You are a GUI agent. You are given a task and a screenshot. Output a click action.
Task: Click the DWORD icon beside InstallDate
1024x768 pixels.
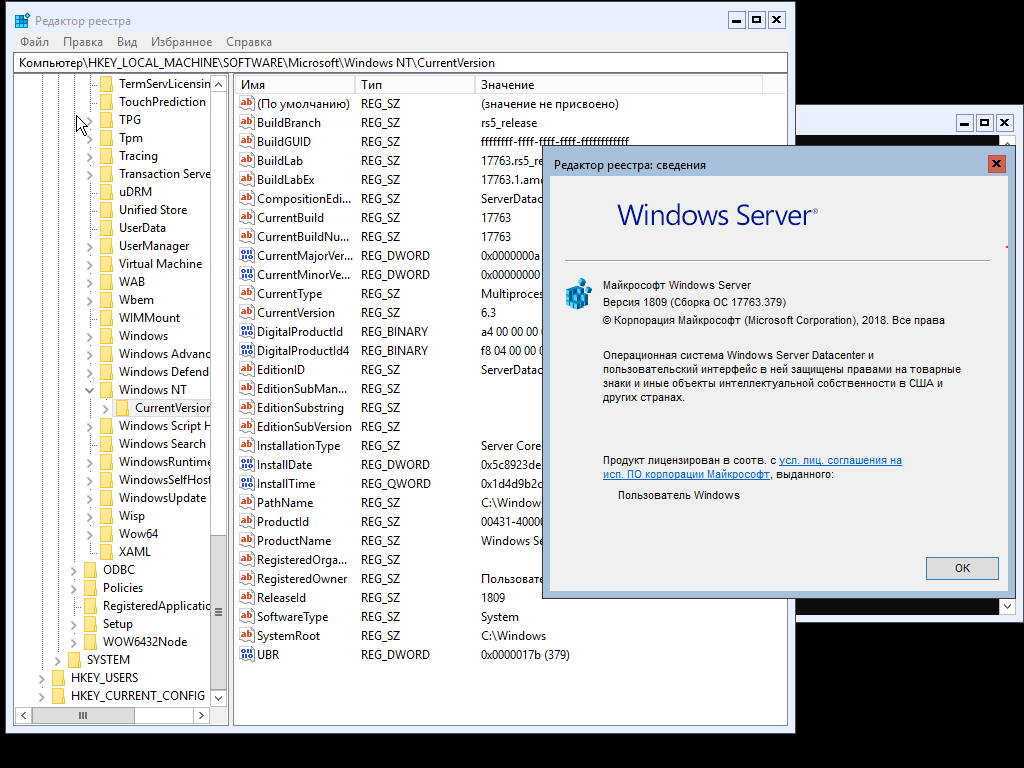(246, 464)
